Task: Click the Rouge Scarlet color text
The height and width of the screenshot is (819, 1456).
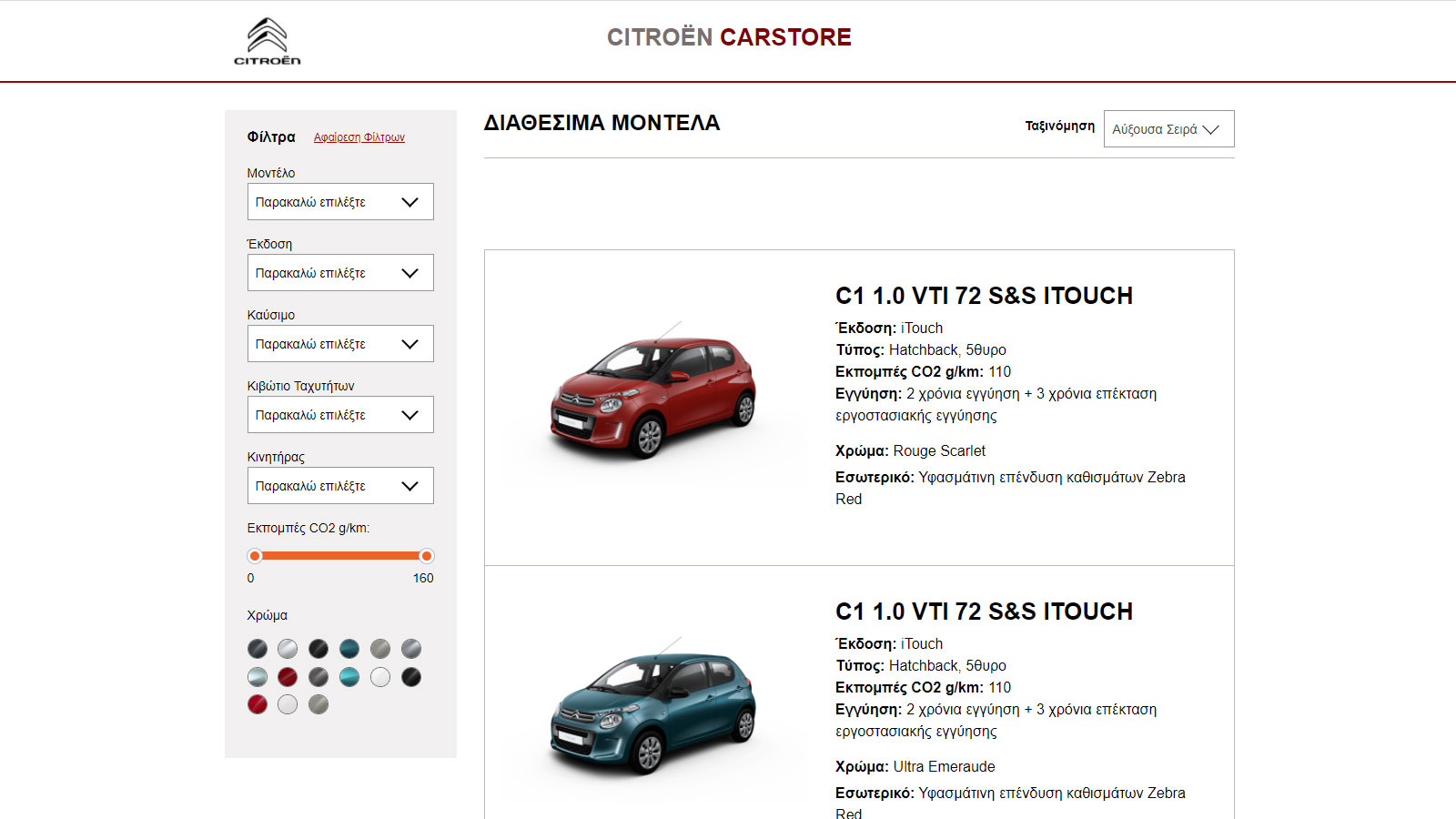Action: (939, 450)
